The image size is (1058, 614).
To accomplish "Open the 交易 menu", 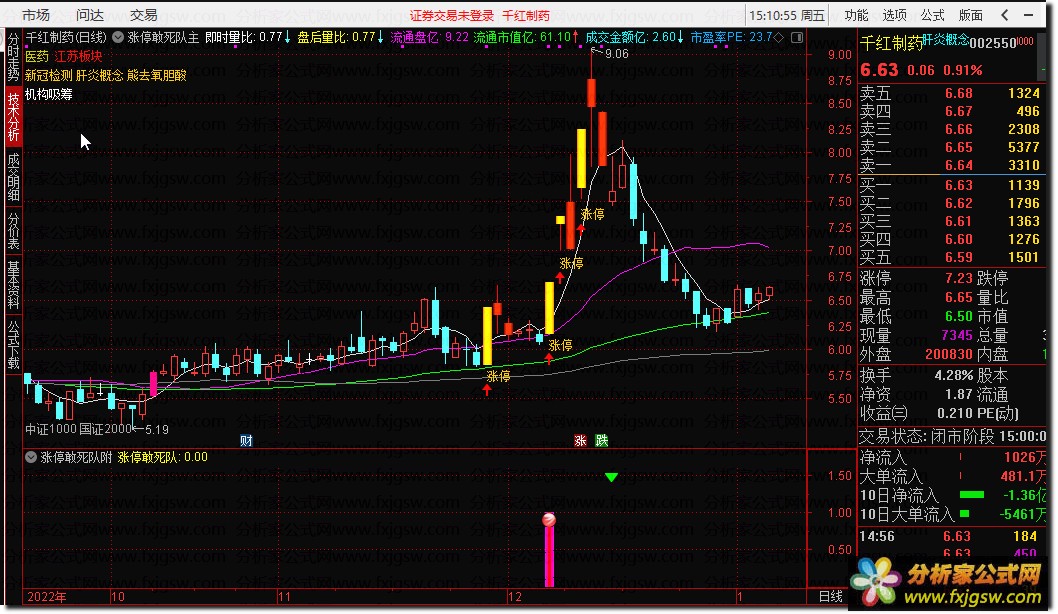I will pyautogui.click(x=144, y=15).
